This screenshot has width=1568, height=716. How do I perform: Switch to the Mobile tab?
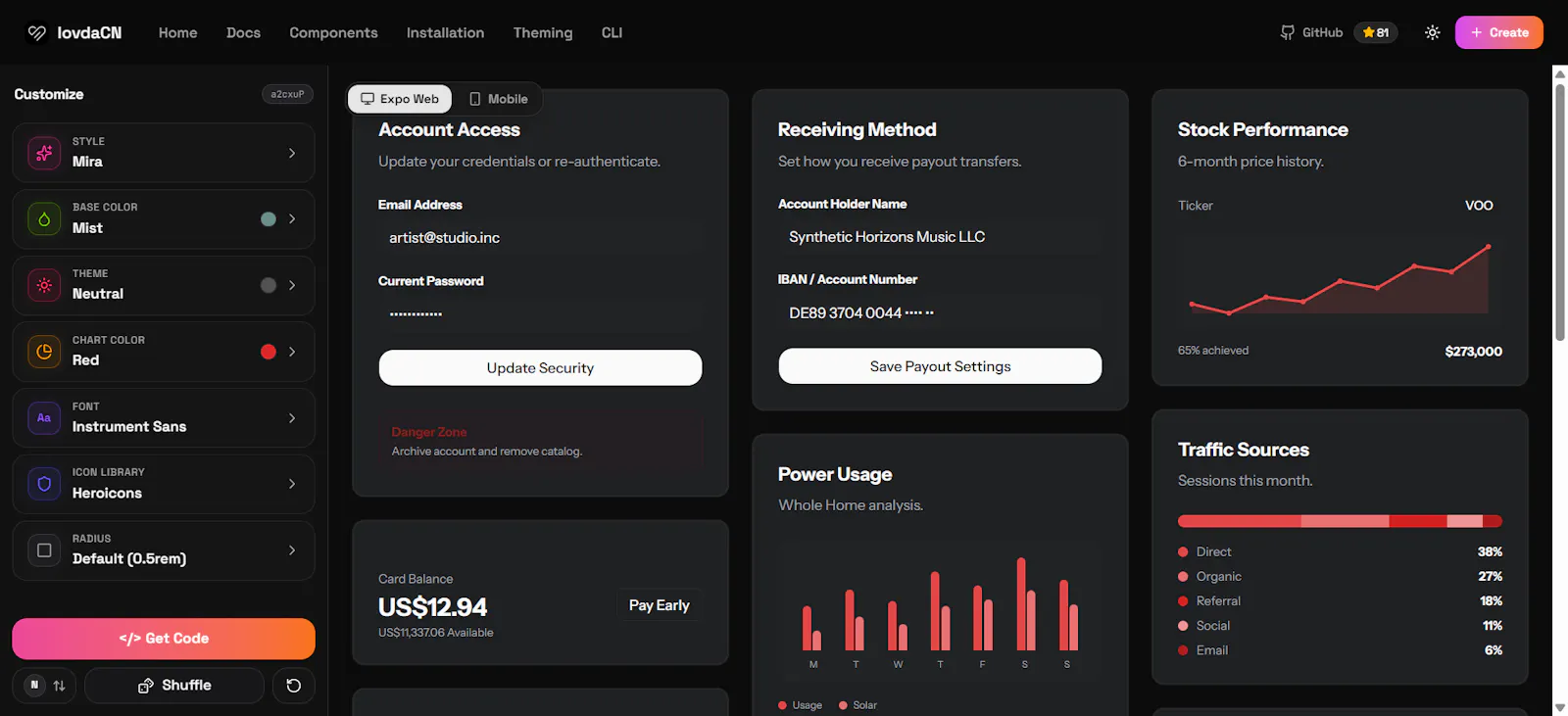point(498,99)
